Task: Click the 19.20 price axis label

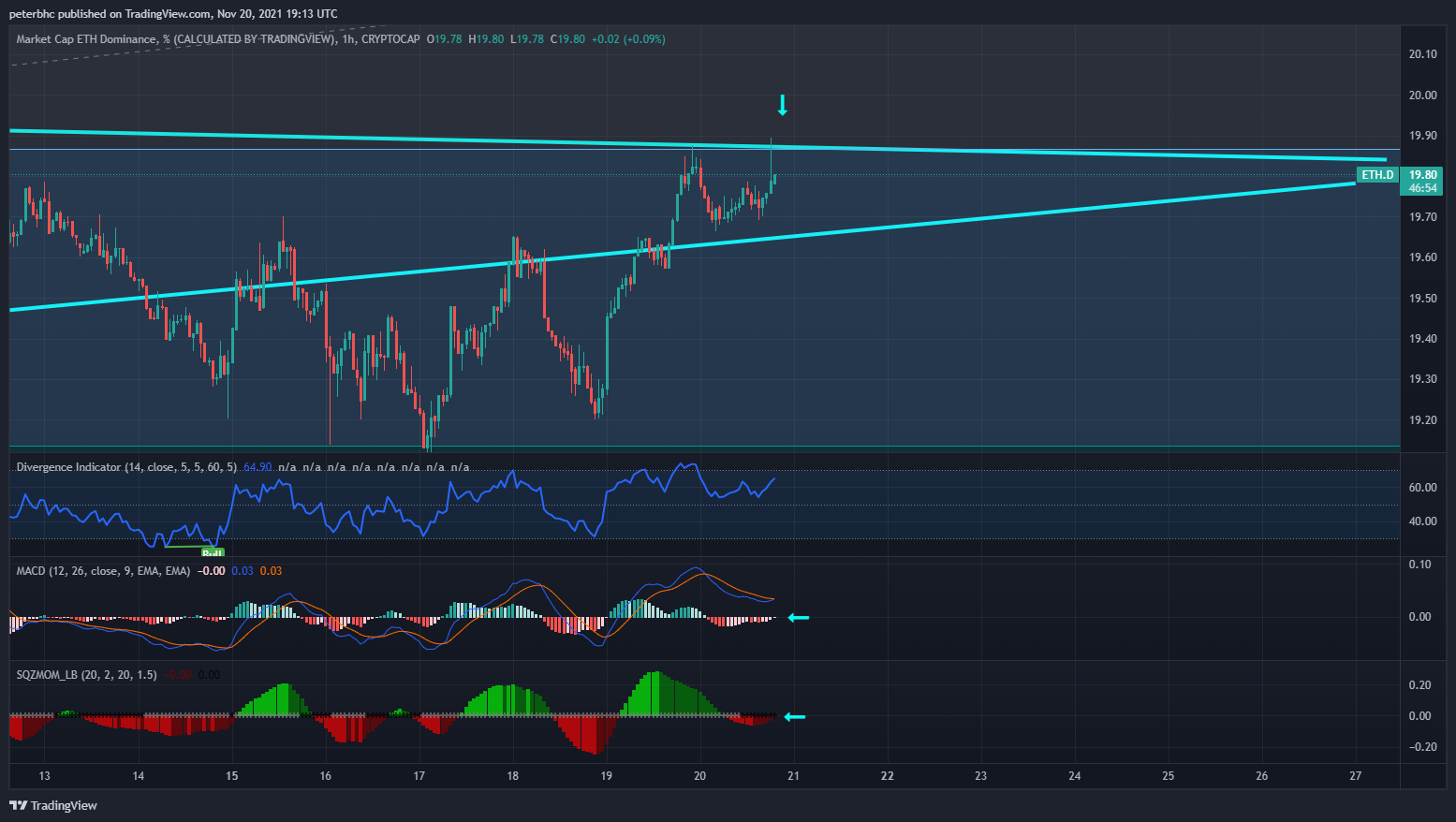Action: (x=1422, y=420)
